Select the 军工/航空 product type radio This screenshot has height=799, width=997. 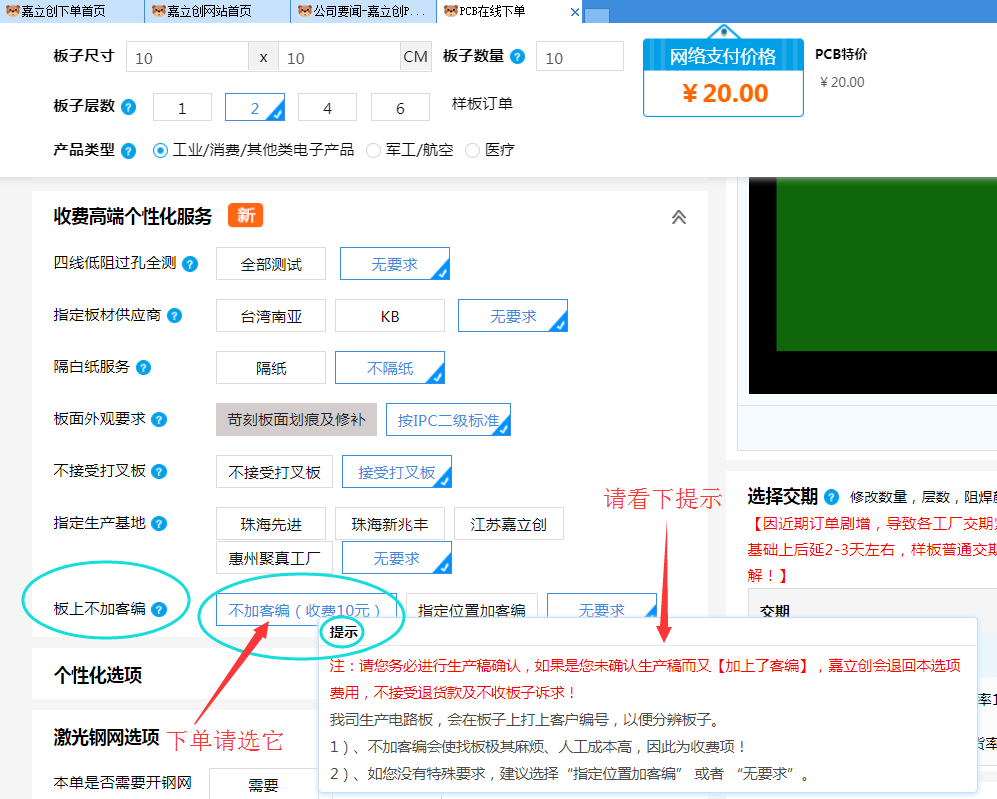pos(373,151)
